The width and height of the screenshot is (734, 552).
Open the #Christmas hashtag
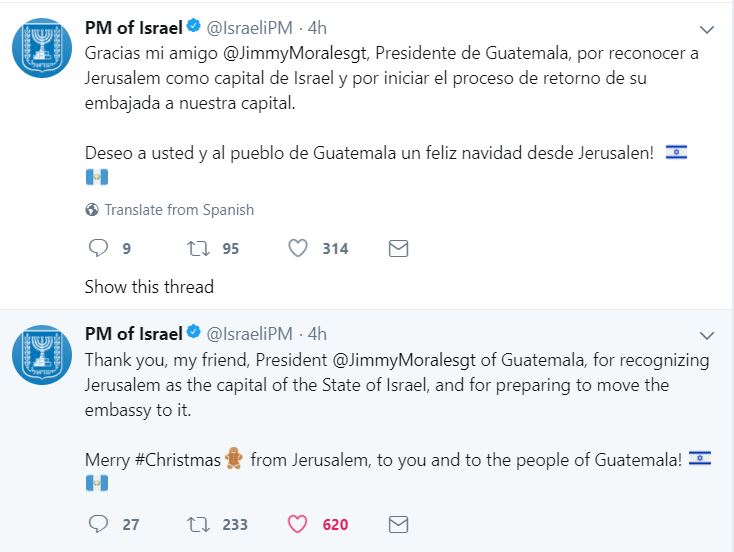point(177,460)
